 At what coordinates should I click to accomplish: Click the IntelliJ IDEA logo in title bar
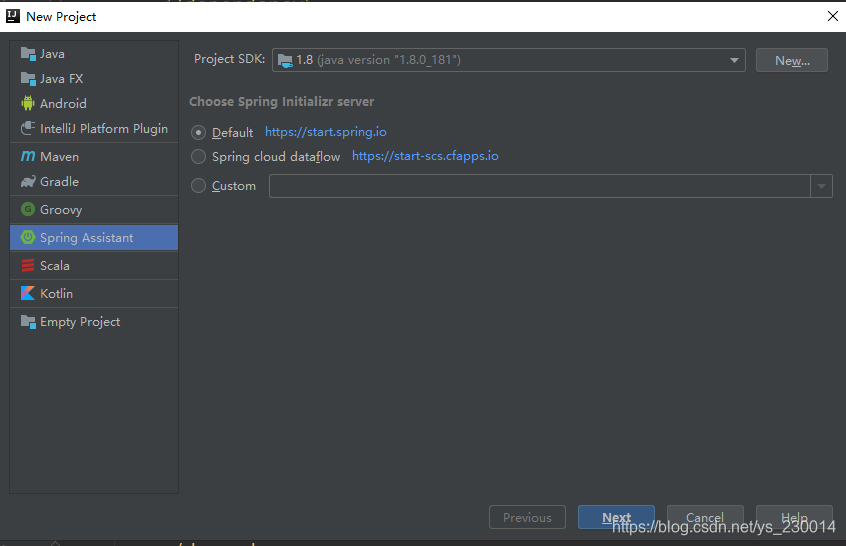pyautogui.click(x=13, y=16)
